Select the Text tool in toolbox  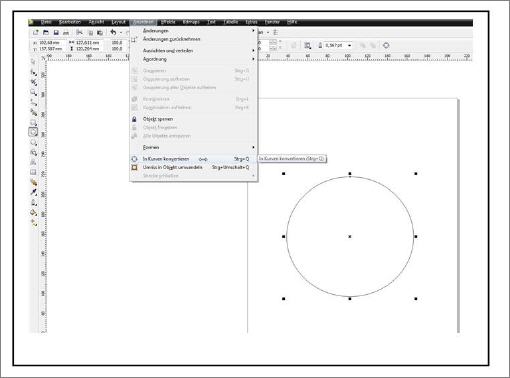(33, 162)
